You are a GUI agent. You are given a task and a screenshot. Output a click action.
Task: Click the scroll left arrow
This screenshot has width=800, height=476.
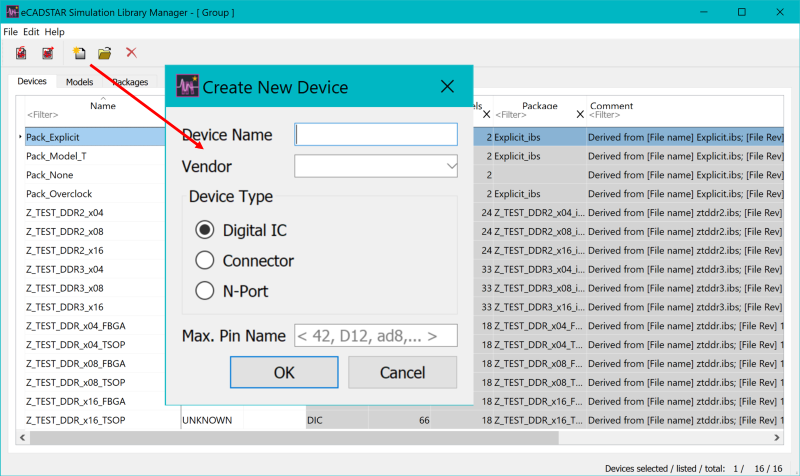point(22,437)
